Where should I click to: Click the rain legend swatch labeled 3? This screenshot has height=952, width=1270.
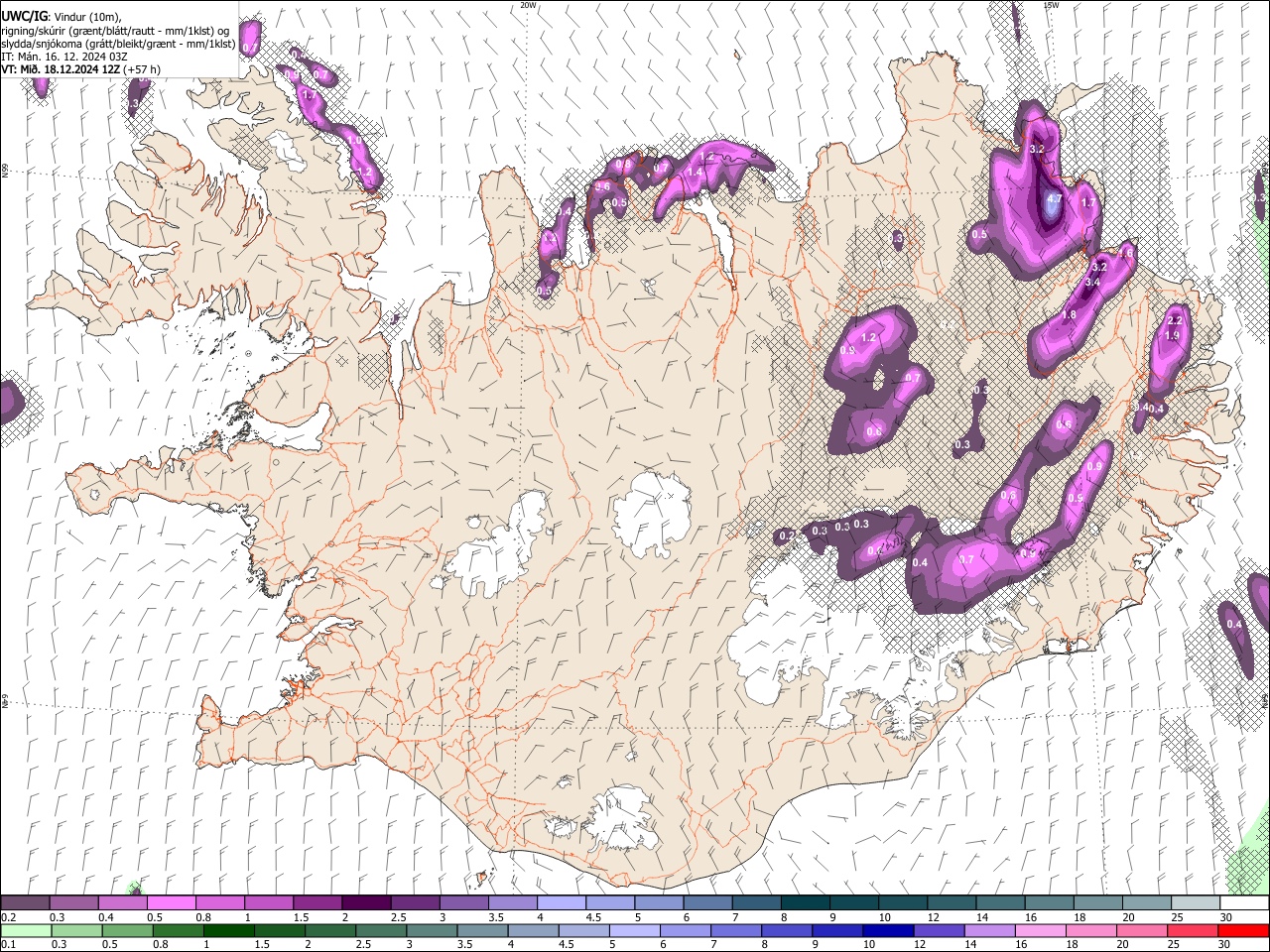pos(432,930)
